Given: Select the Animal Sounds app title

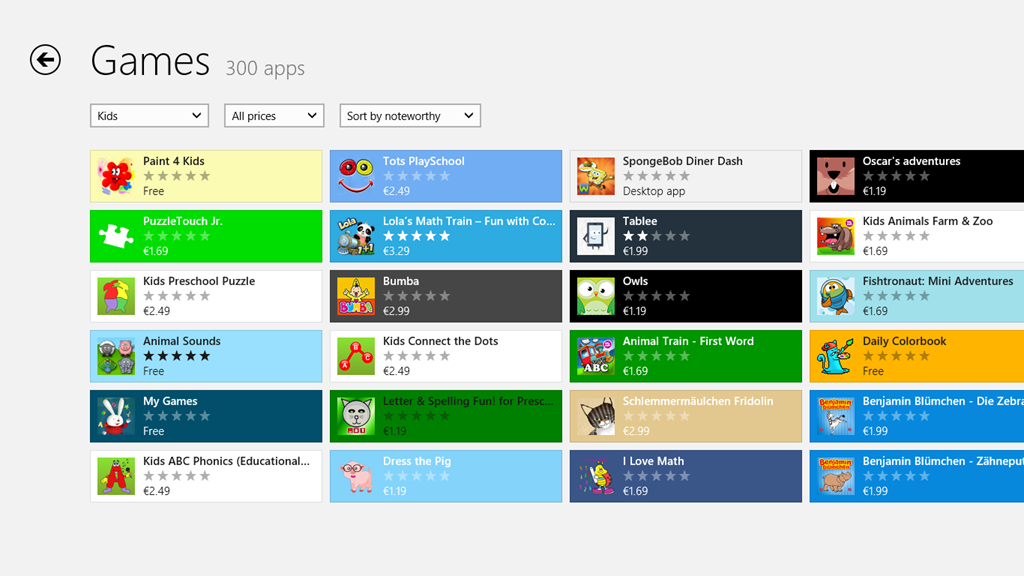Looking at the screenshot, I should [182, 341].
